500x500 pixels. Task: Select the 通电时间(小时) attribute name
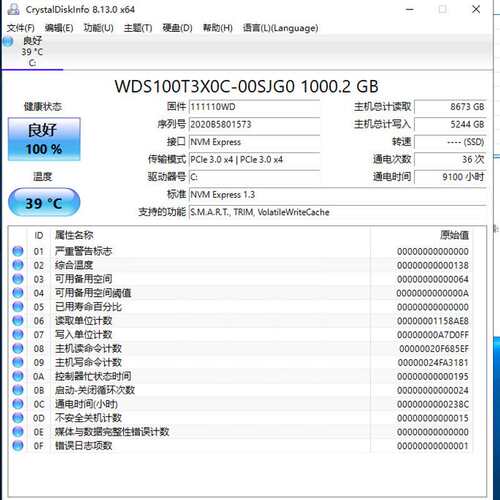point(86,404)
